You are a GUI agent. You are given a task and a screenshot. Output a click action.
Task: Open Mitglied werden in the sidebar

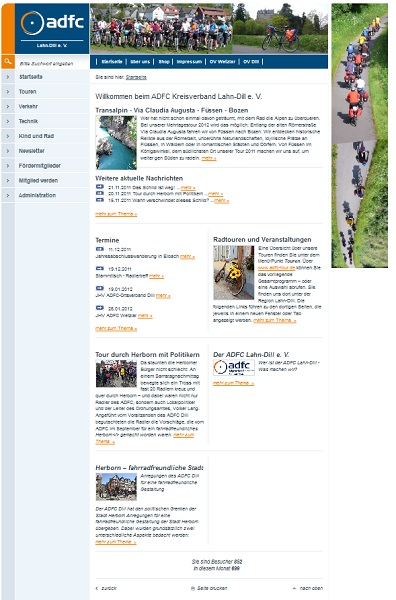point(38,181)
